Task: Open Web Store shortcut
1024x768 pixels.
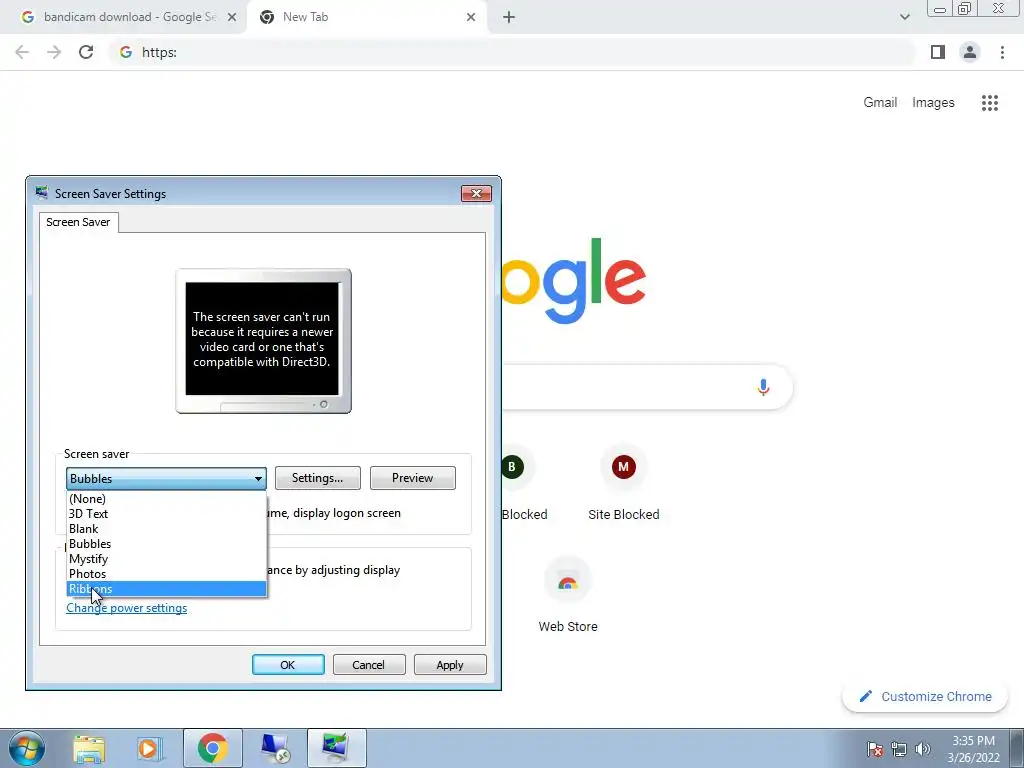Action: [x=568, y=596]
